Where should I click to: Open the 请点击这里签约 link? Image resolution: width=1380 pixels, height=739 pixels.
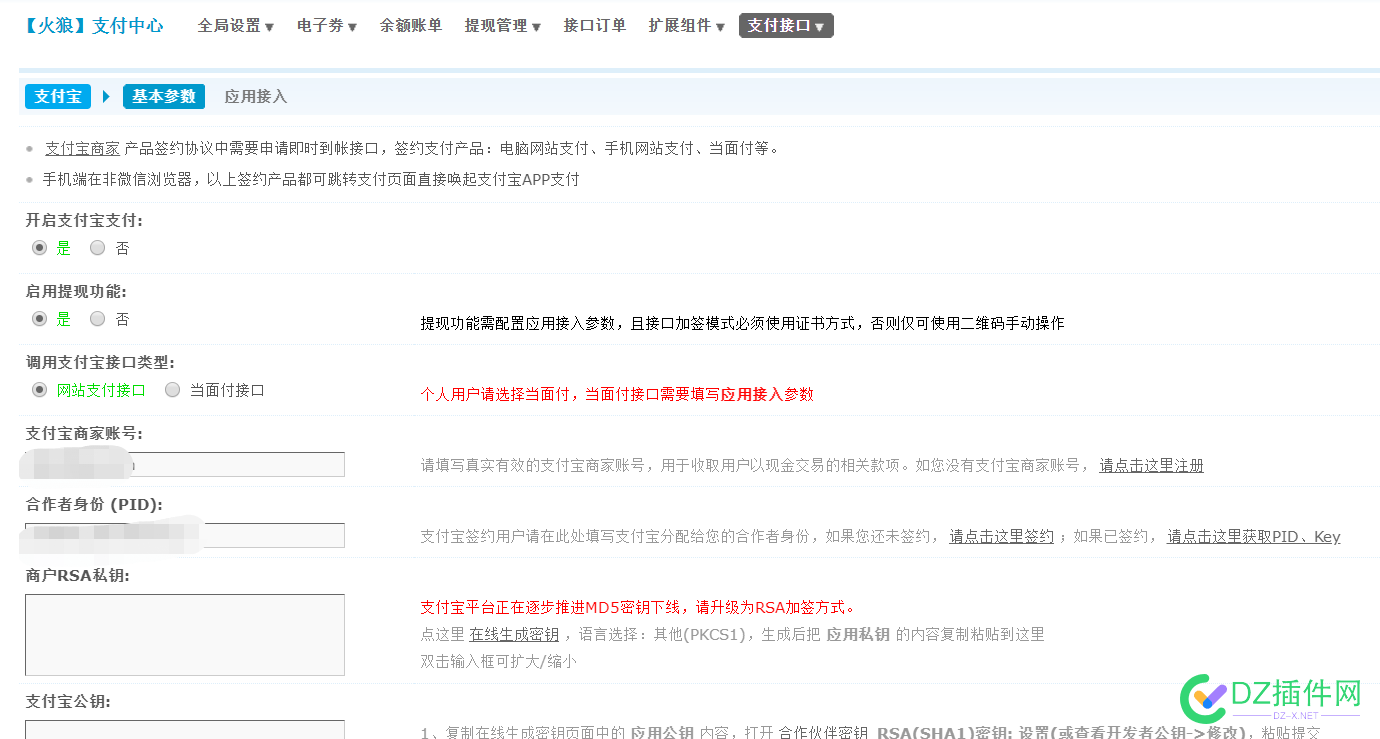tap(1001, 536)
